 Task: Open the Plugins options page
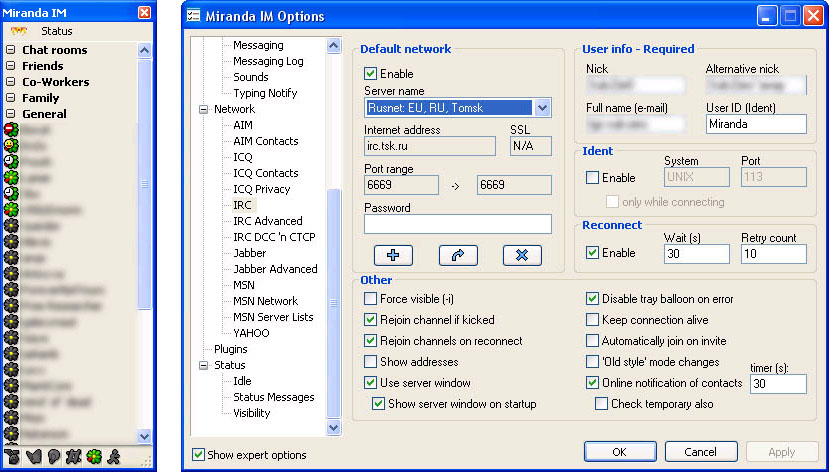231,349
